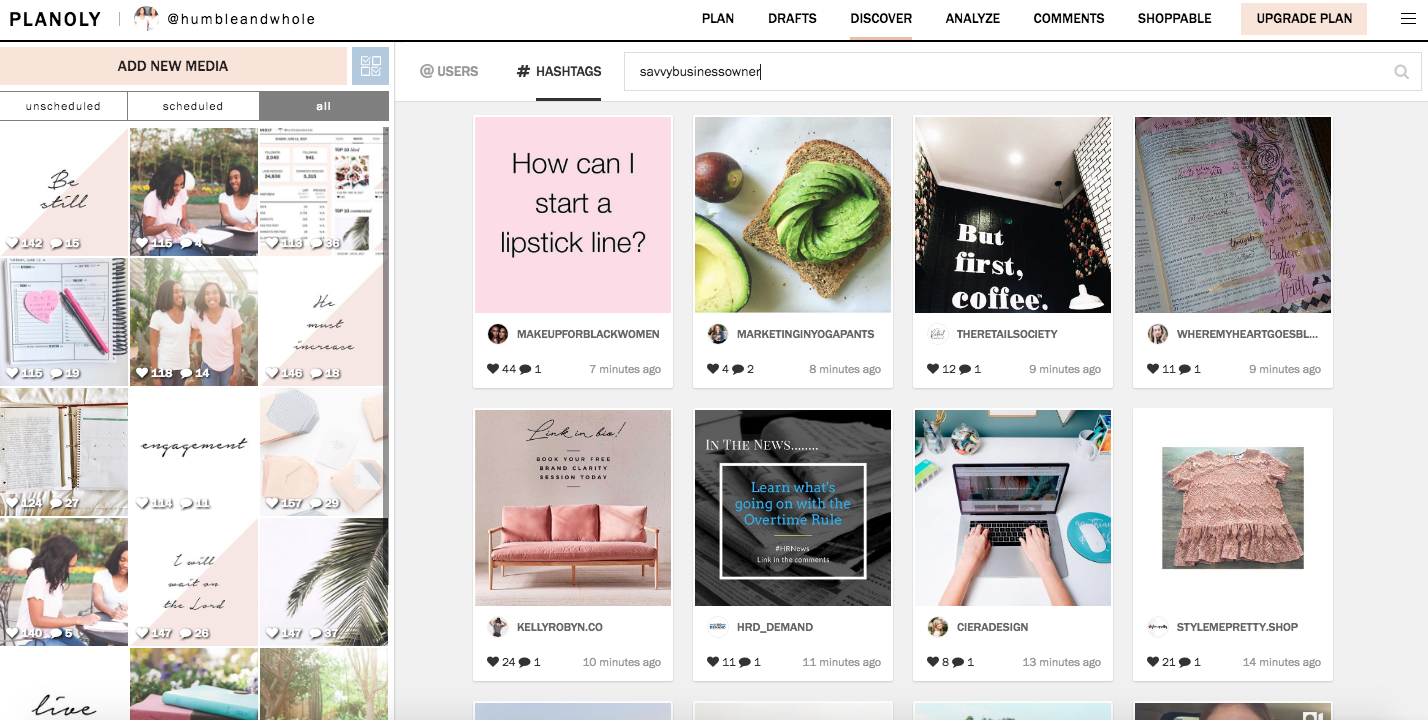Select the 'Be still' grid post
The height and width of the screenshot is (720, 1428).
coord(64,191)
